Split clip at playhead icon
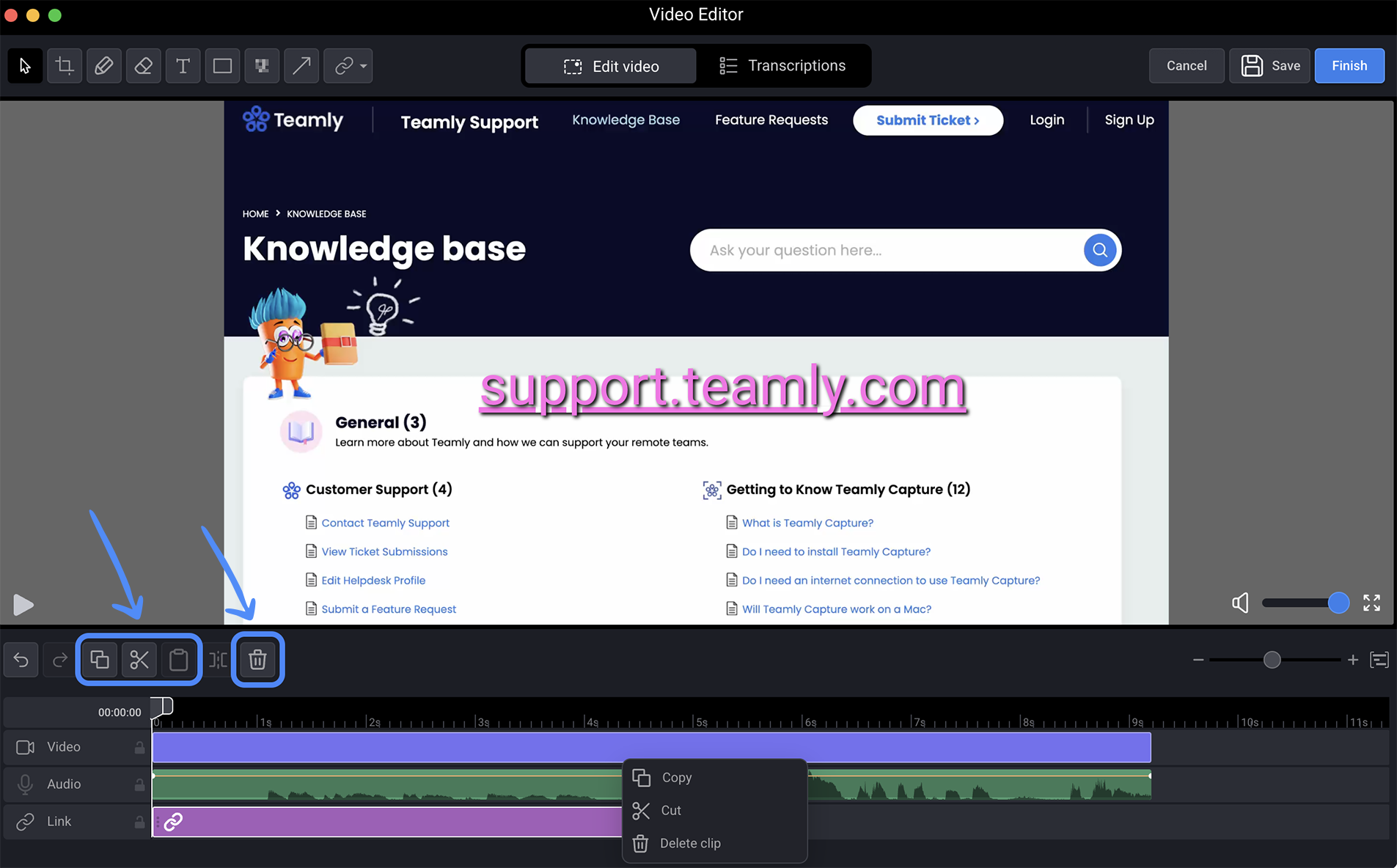Image resolution: width=1397 pixels, height=868 pixels. click(218, 660)
